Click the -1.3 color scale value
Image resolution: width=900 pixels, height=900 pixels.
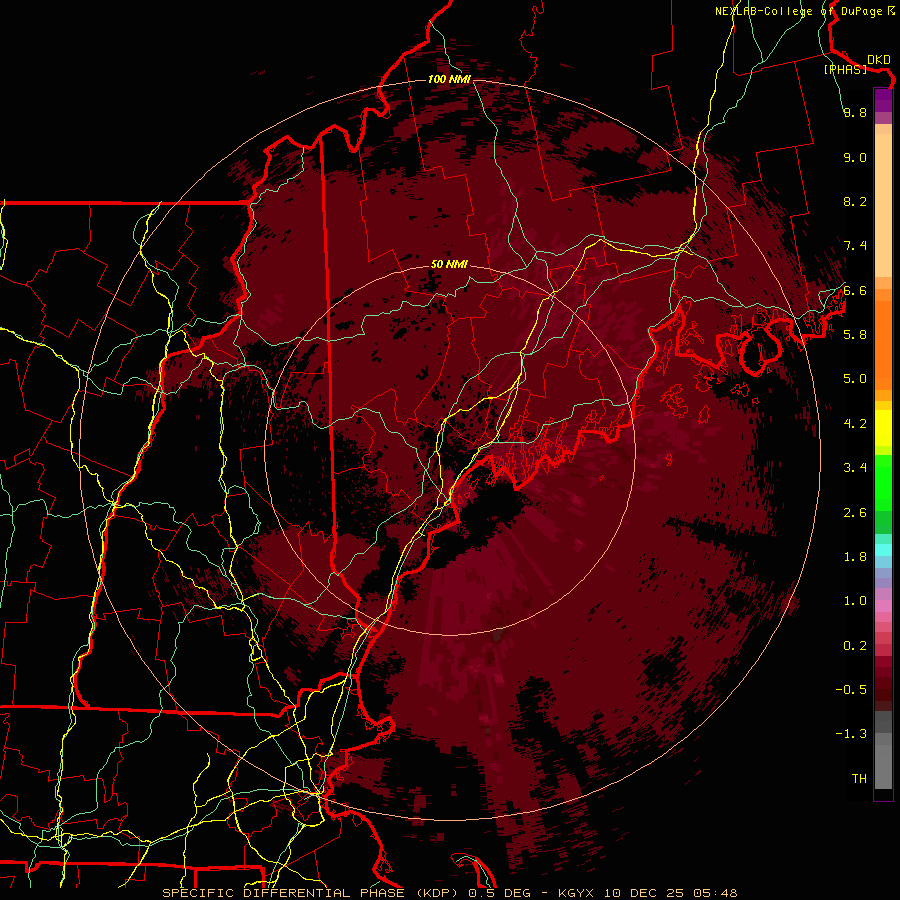click(851, 734)
